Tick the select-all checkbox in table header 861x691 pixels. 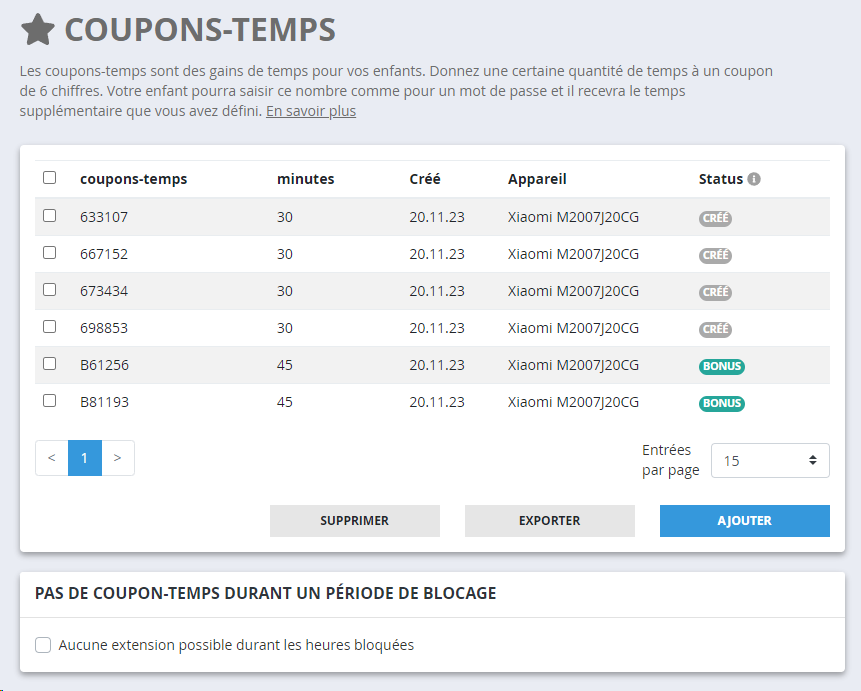point(49,177)
